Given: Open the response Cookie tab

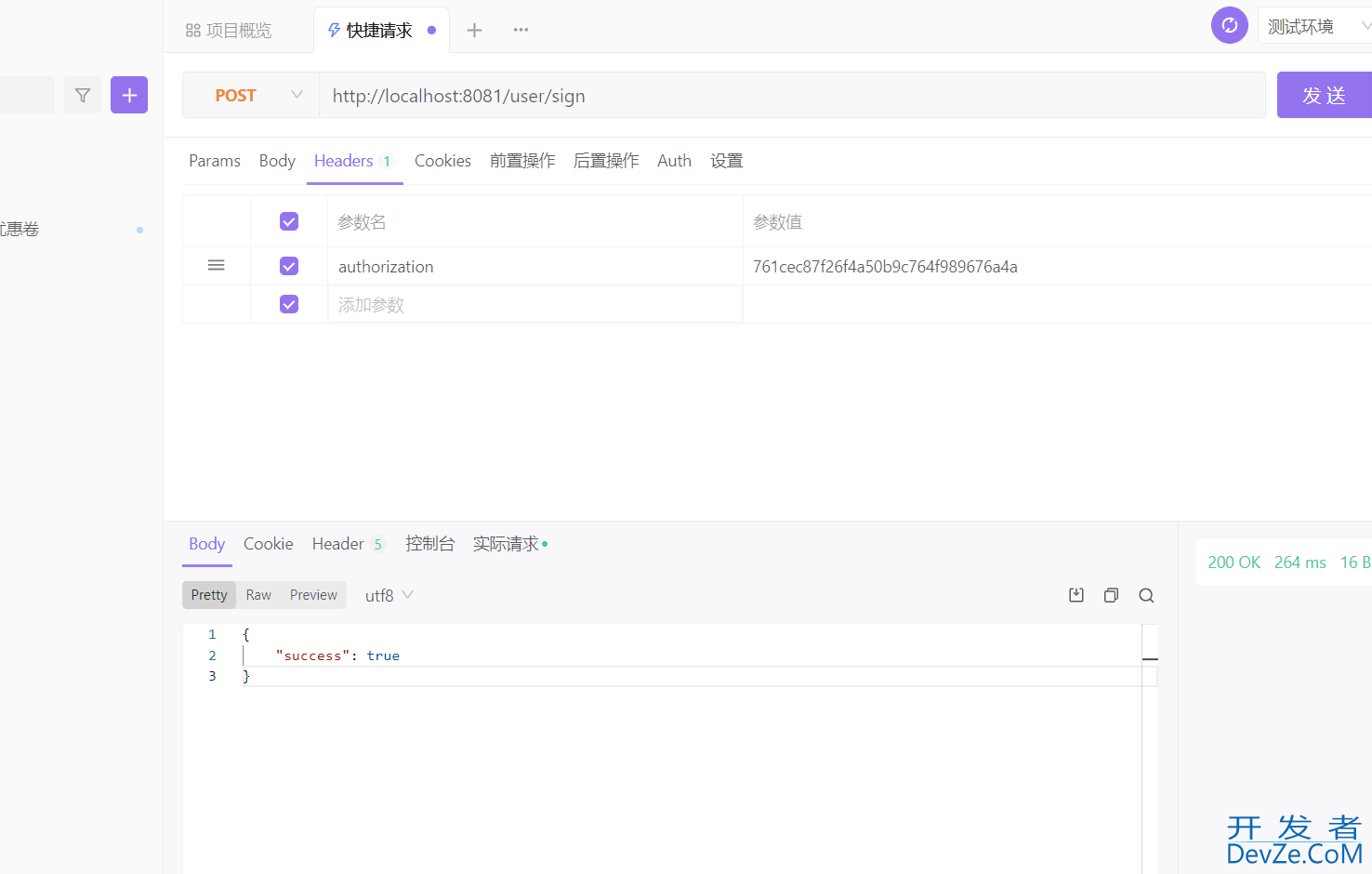Looking at the screenshot, I should tap(269, 544).
